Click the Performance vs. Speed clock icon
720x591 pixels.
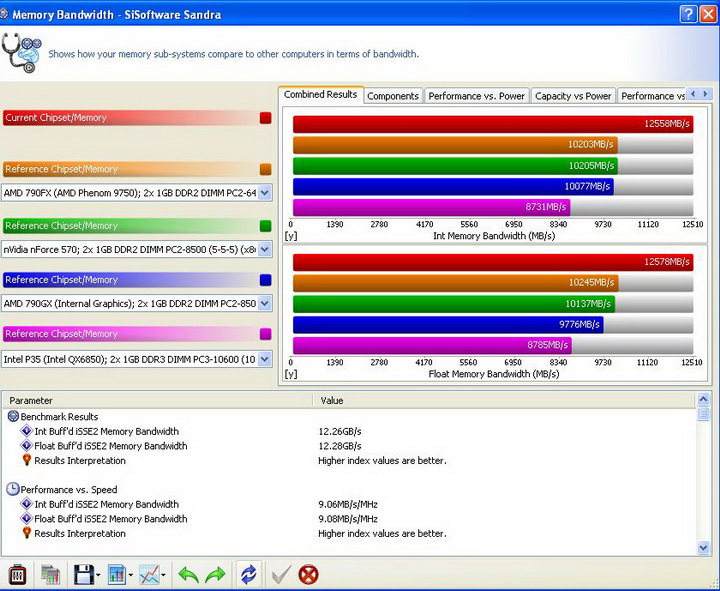[x=13, y=489]
